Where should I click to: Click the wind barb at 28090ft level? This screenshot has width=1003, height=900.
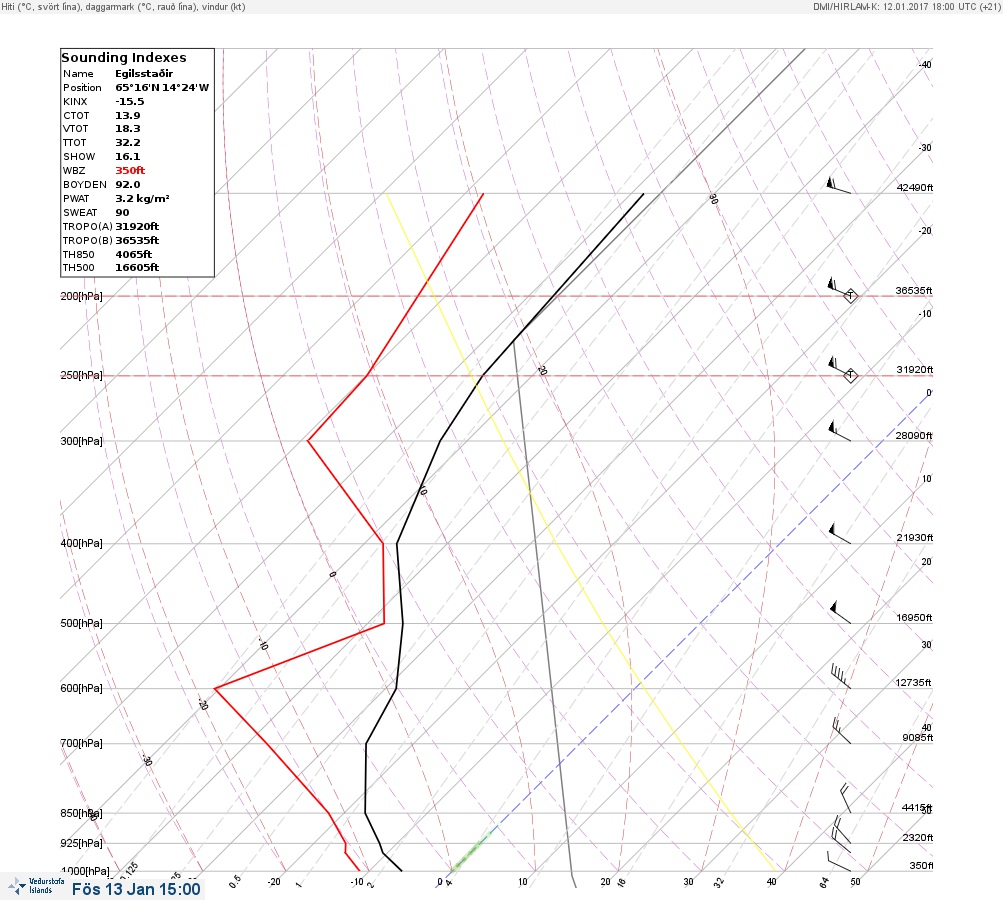pyautogui.click(x=839, y=431)
